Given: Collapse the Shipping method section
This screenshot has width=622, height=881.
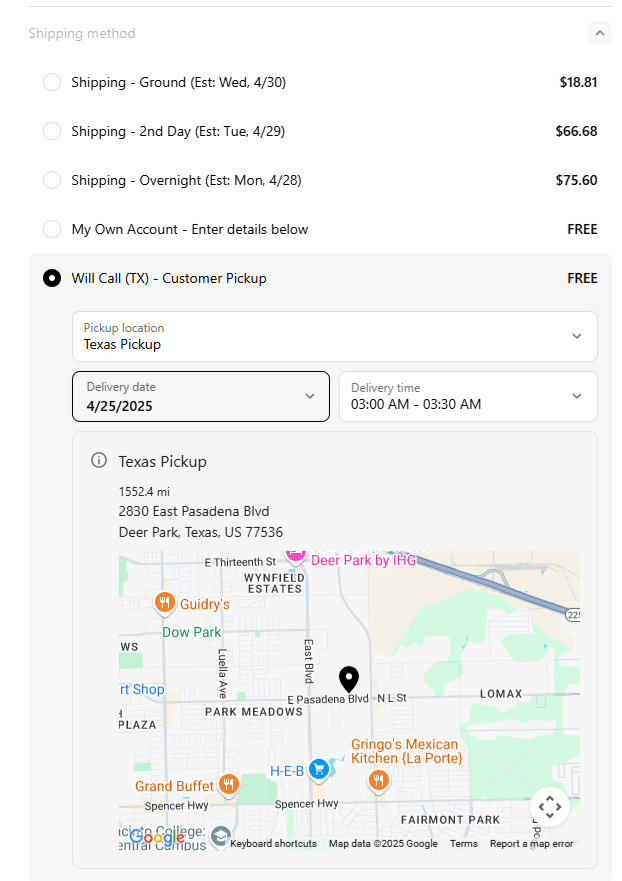Looking at the screenshot, I should pos(598,33).
